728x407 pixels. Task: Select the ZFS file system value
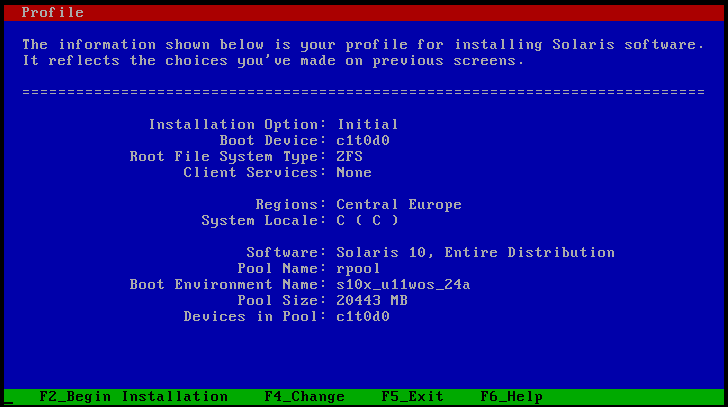(x=349, y=156)
